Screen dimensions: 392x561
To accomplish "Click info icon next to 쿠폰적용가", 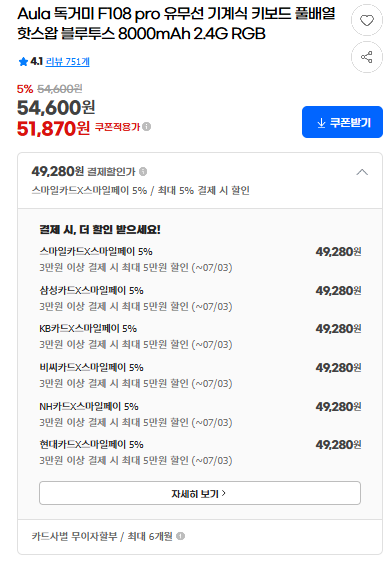I will click(x=146, y=127).
